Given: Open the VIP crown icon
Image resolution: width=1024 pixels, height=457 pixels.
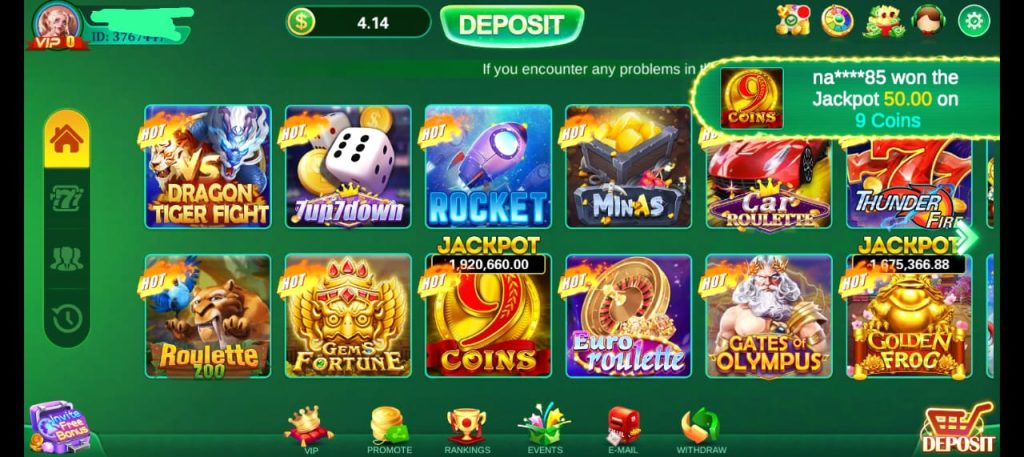Looking at the screenshot, I should (x=309, y=431).
